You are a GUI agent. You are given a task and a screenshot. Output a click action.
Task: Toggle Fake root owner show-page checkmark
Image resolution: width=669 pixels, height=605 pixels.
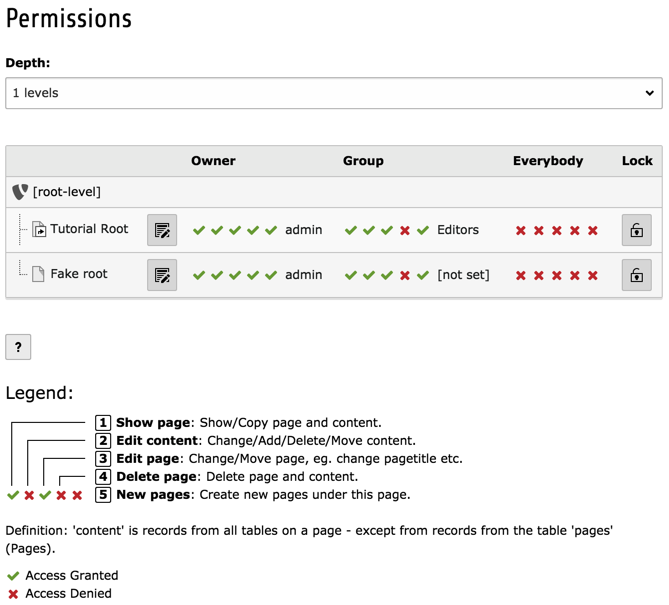(x=199, y=276)
